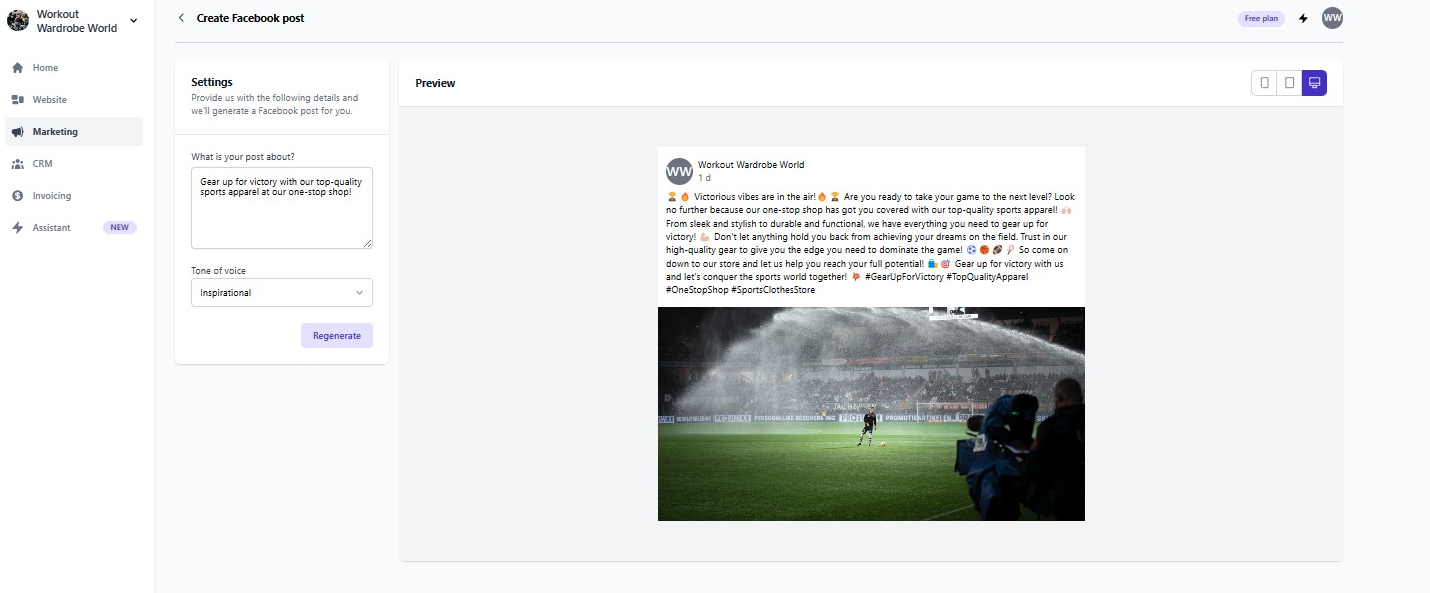The height and width of the screenshot is (593, 1430).
Task: Switch preview to mobile phone view
Action: (1265, 83)
